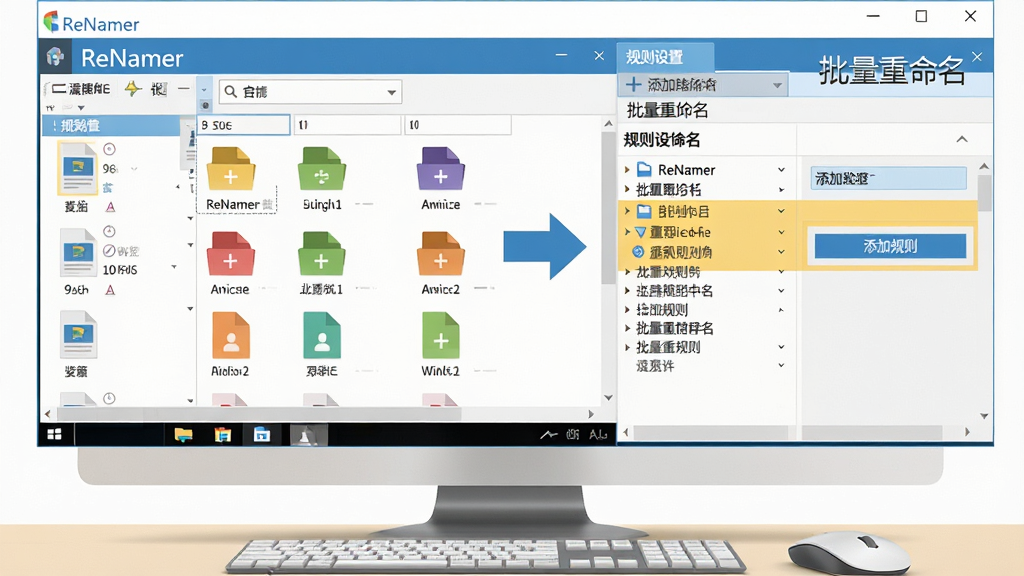Select the orange Aiolioi2 contact file icon
1024x576 pixels.
pos(231,335)
